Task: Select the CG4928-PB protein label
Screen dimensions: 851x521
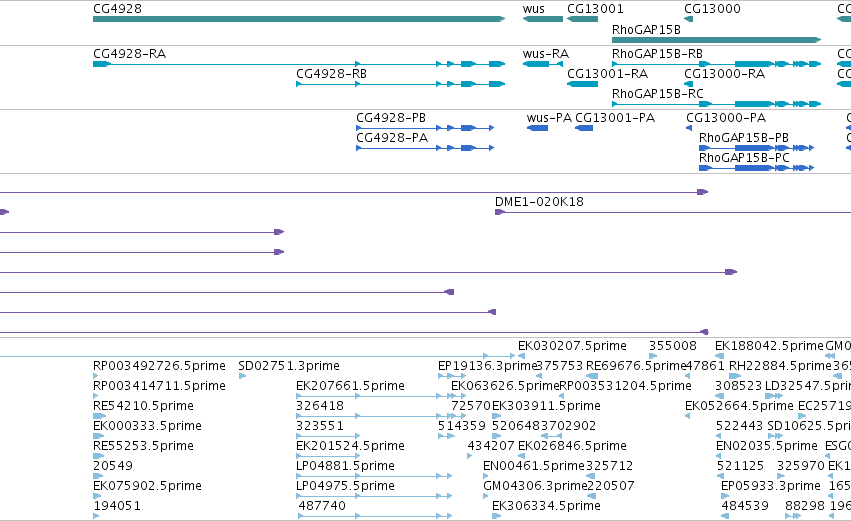Action: pos(391,118)
